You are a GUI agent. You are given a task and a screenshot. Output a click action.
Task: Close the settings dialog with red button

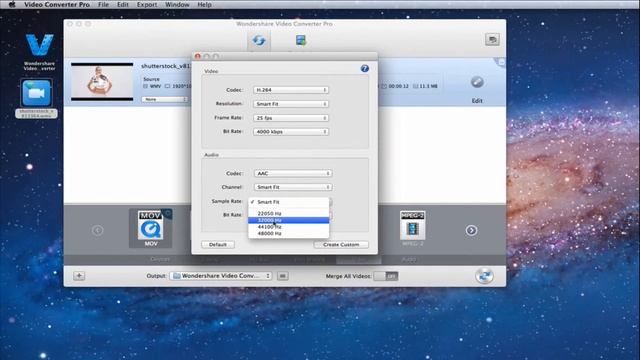pos(198,56)
